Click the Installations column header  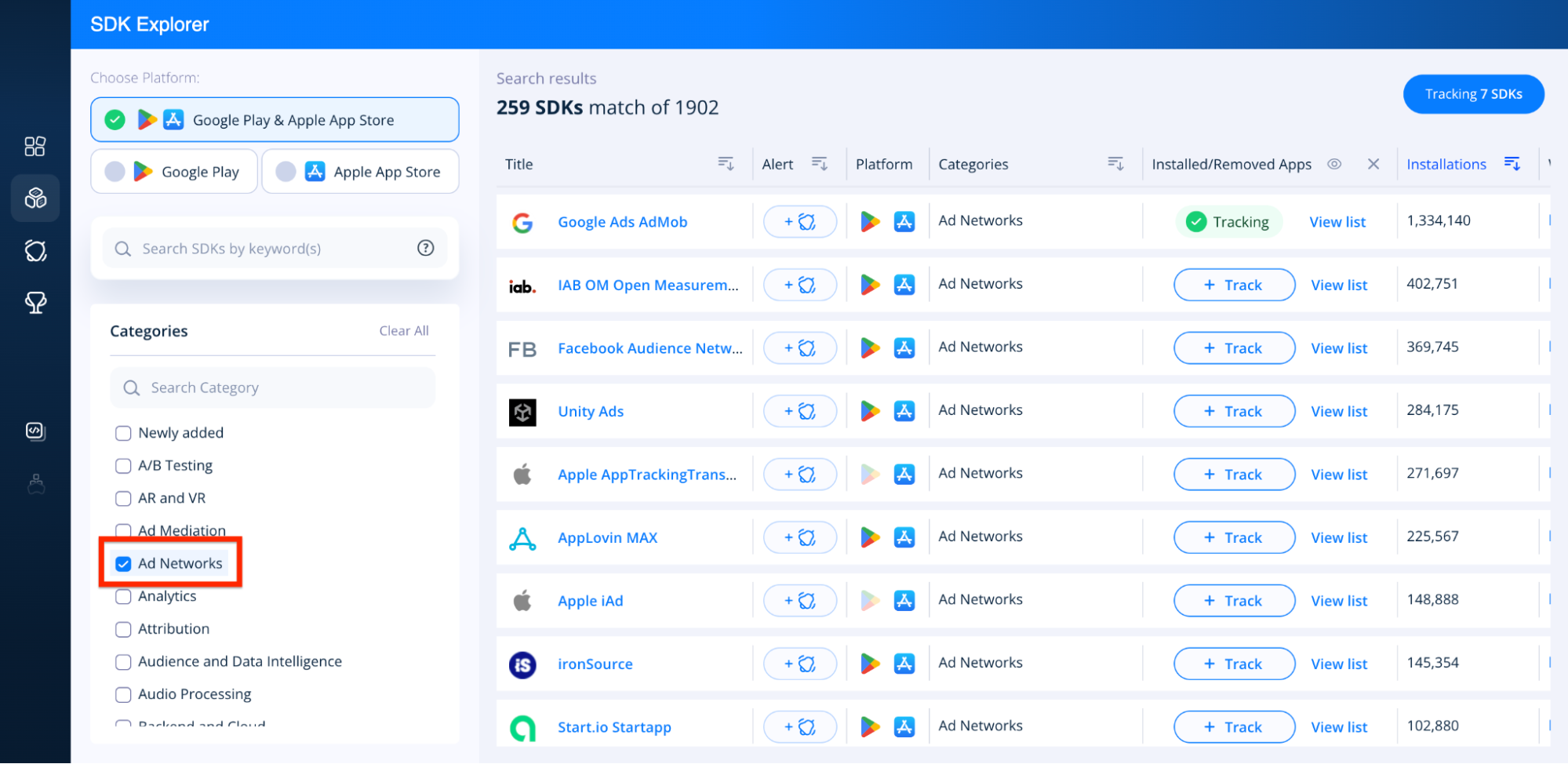coord(1446,164)
